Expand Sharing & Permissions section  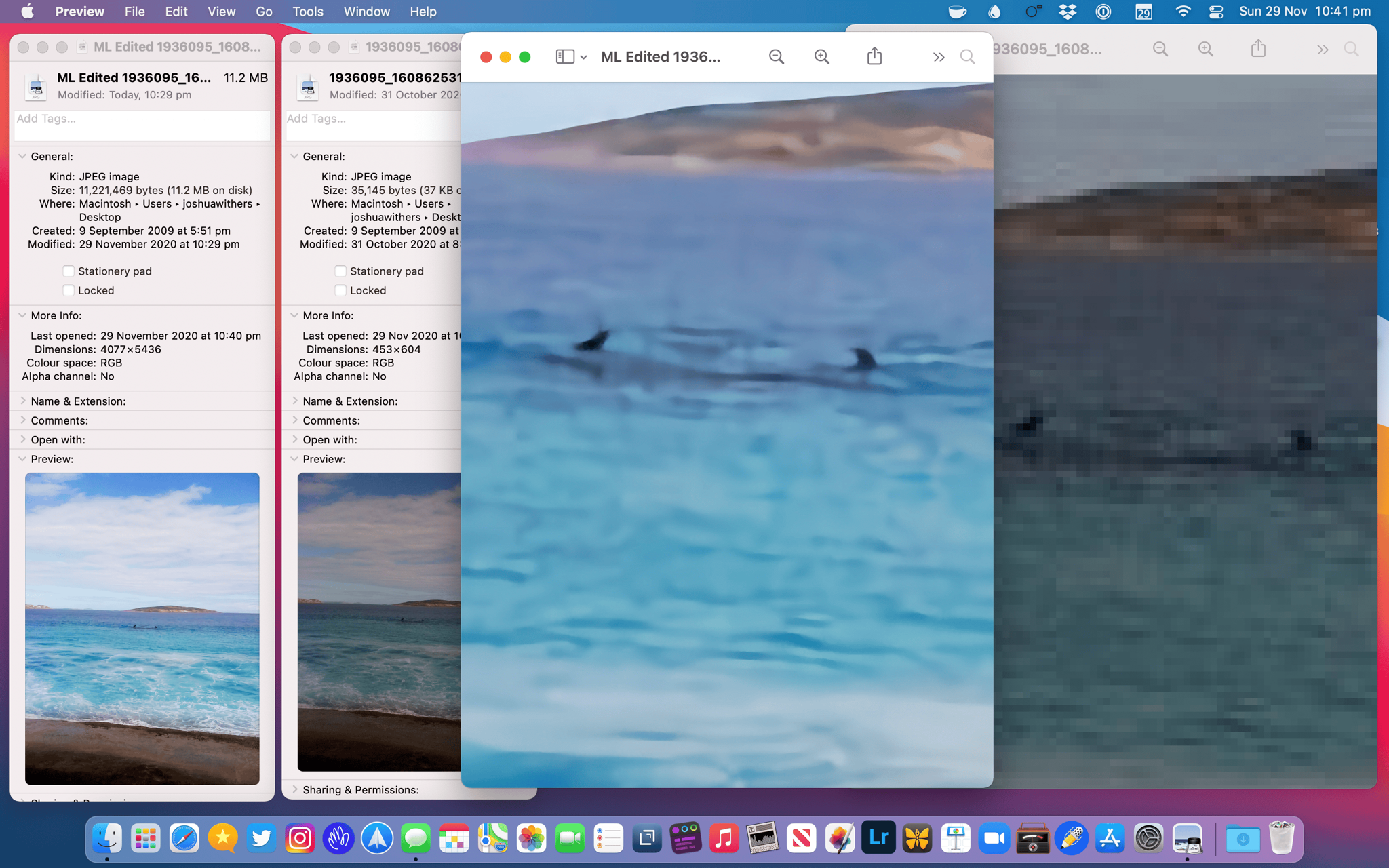[x=295, y=789]
